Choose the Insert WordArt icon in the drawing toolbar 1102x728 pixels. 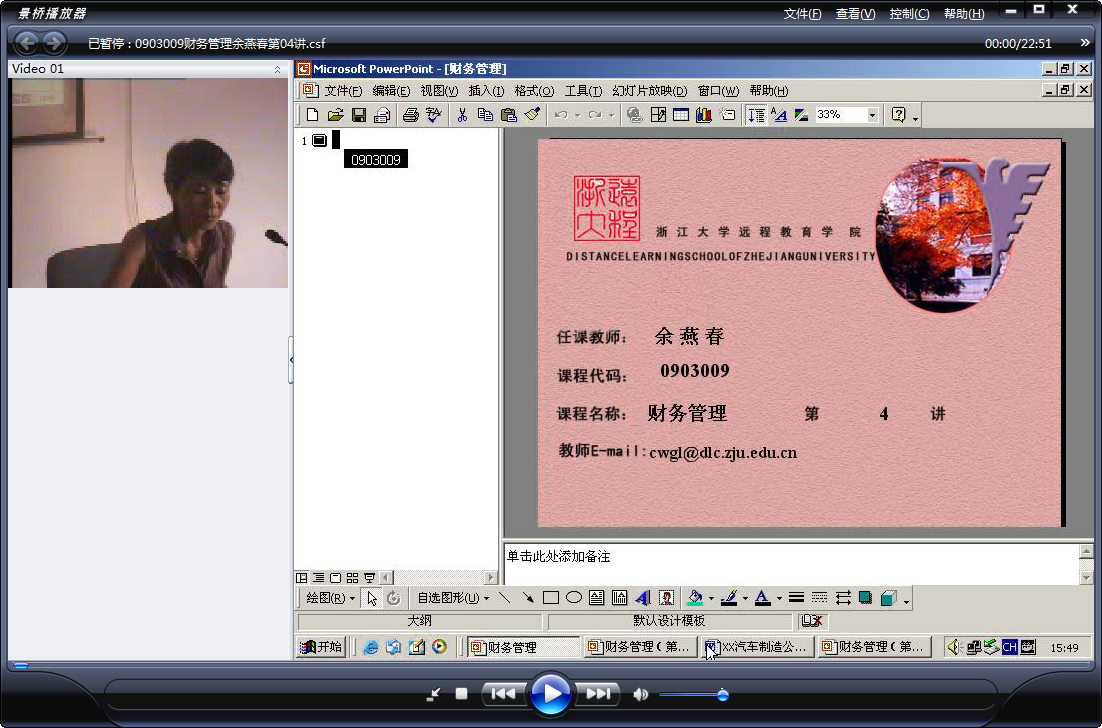click(642, 598)
